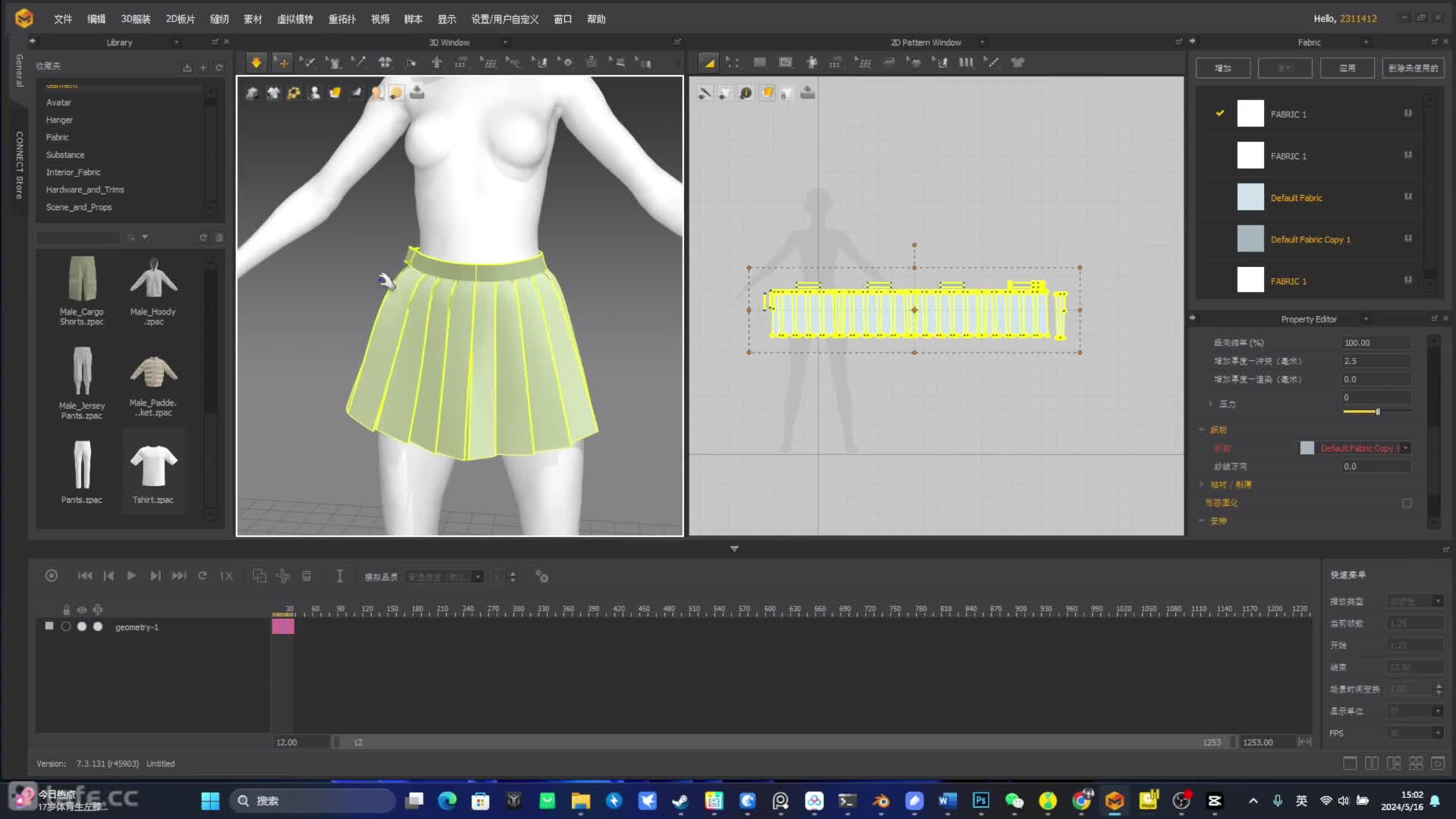Toggle the pin icon on first FABRIC 1 row

click(x=1408, y=113)
